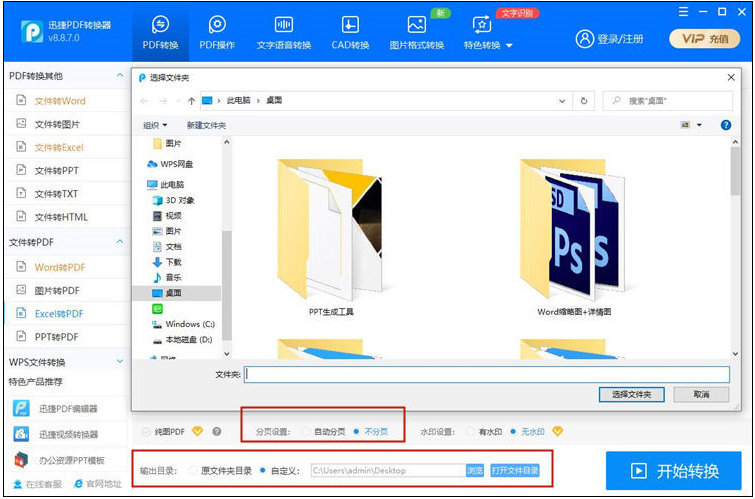This screenshot has height=499, width=755.
Task: Select 自定义 output radio button
Action: (262, 471)
